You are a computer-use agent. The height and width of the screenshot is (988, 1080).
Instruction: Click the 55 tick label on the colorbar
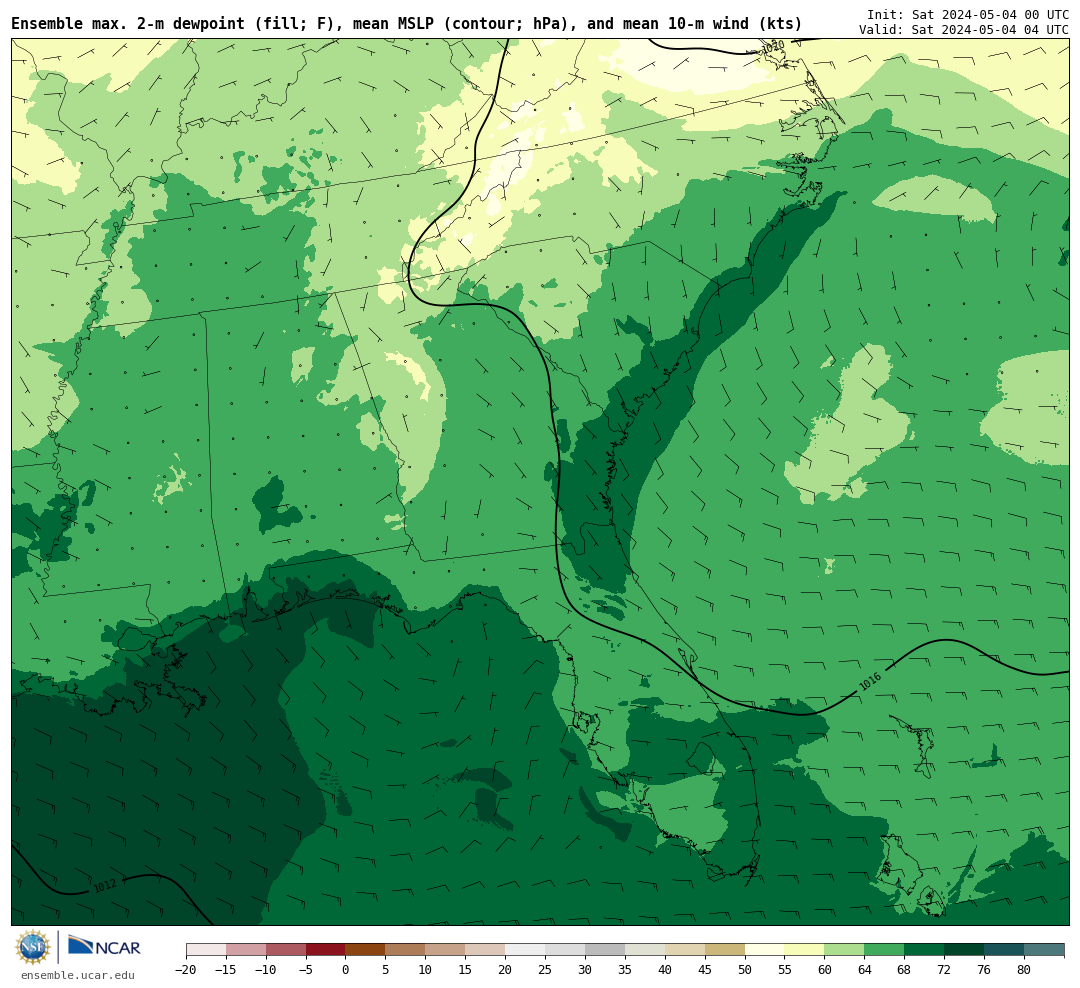coord(785,969)
